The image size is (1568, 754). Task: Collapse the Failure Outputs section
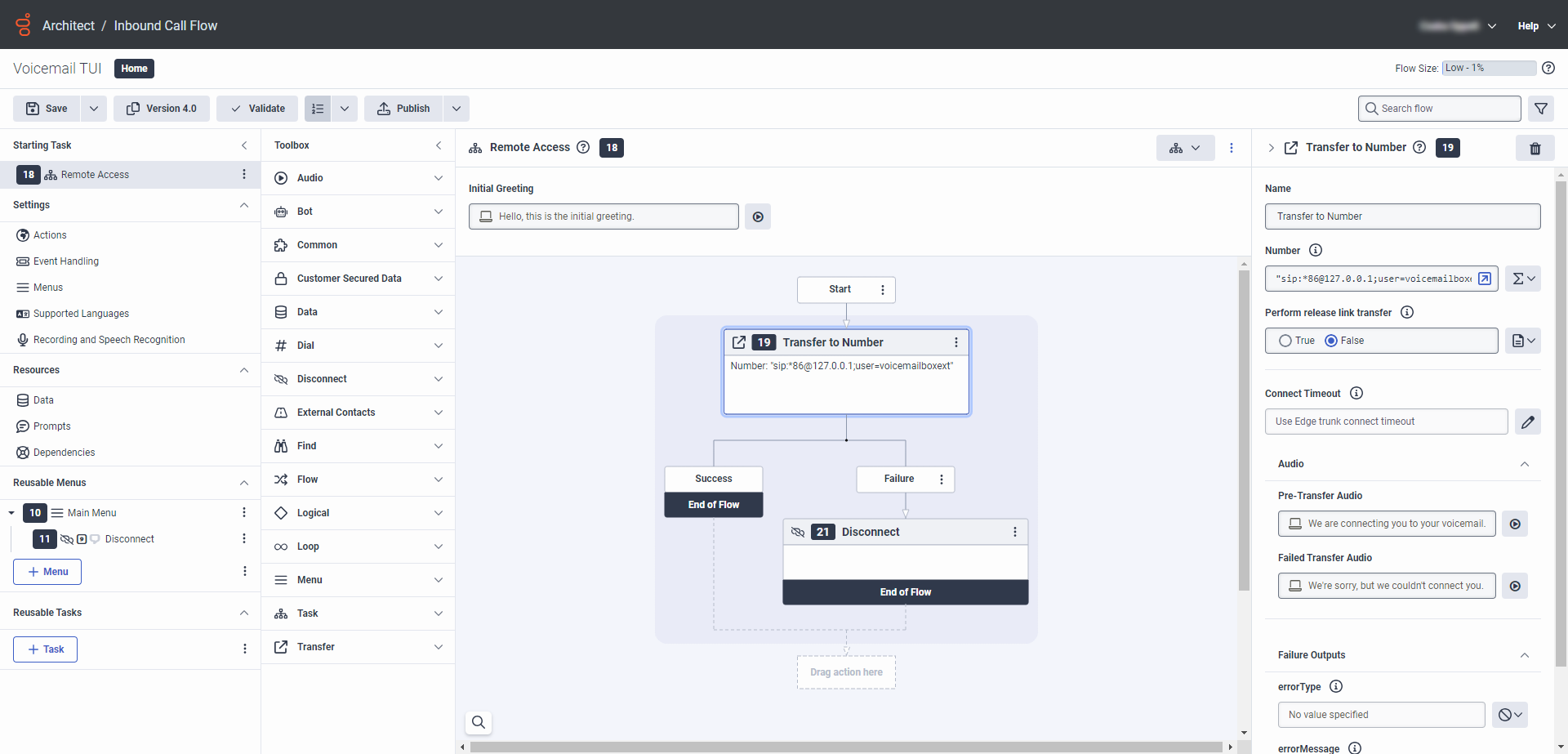[x=1525, y=655]
